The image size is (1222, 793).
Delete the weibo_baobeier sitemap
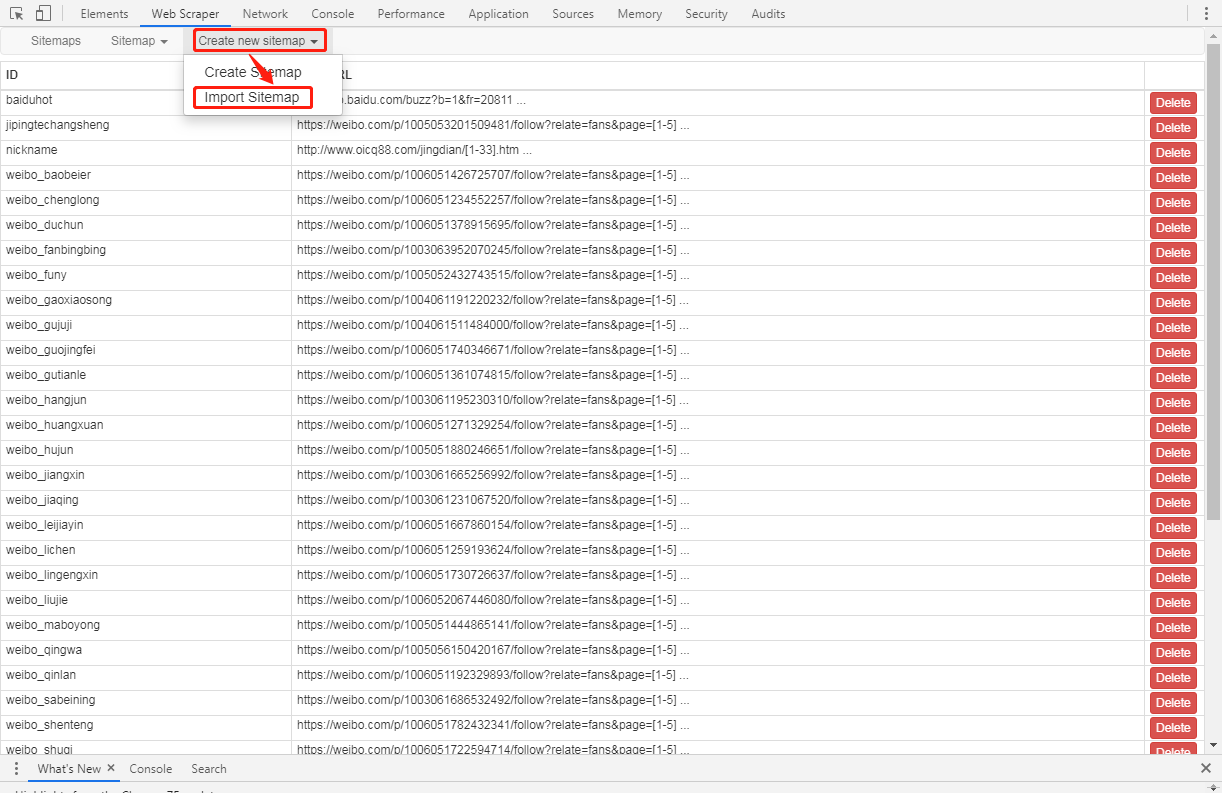[1173, 178]
